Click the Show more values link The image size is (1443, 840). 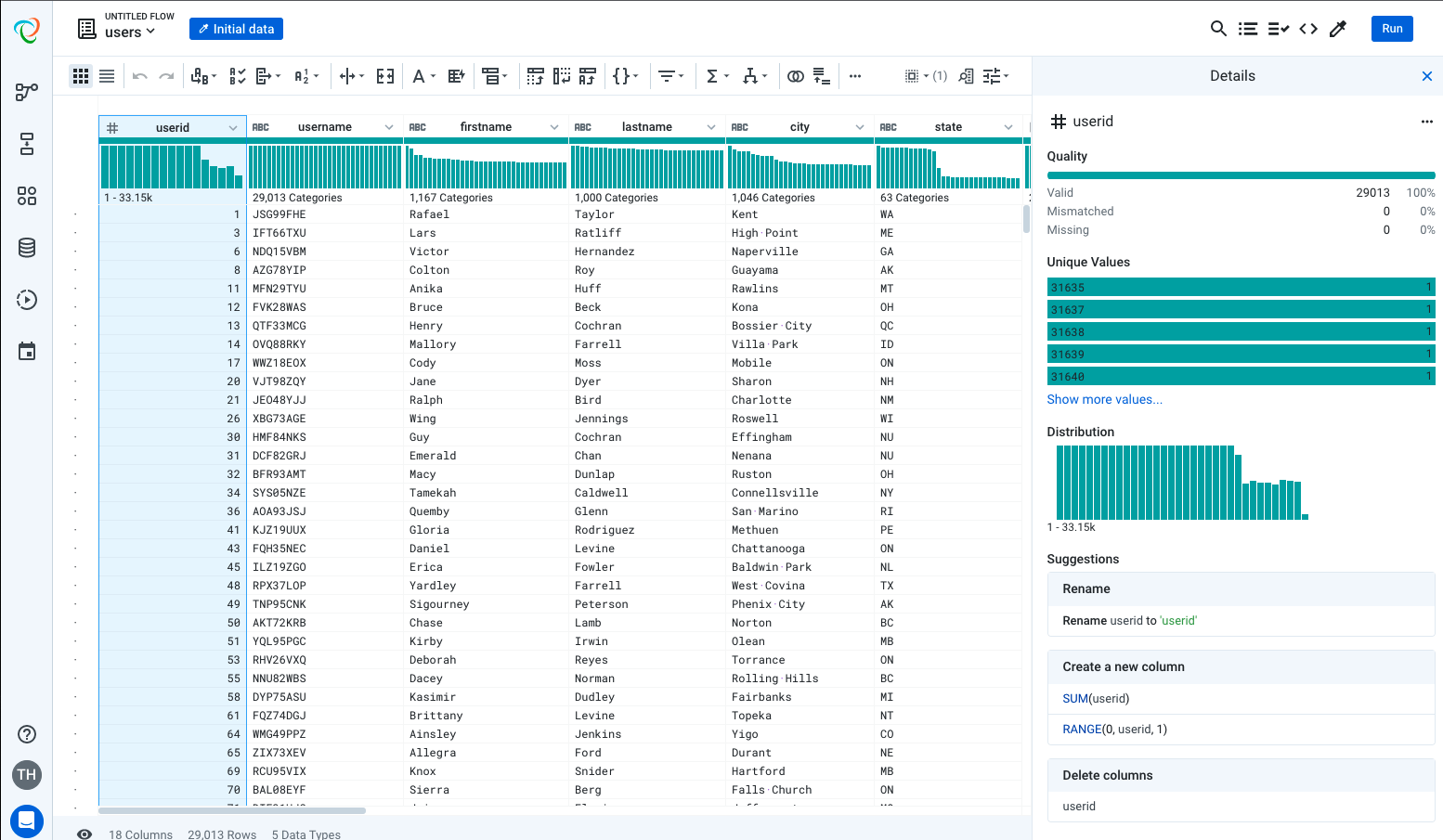[1104, 399]
